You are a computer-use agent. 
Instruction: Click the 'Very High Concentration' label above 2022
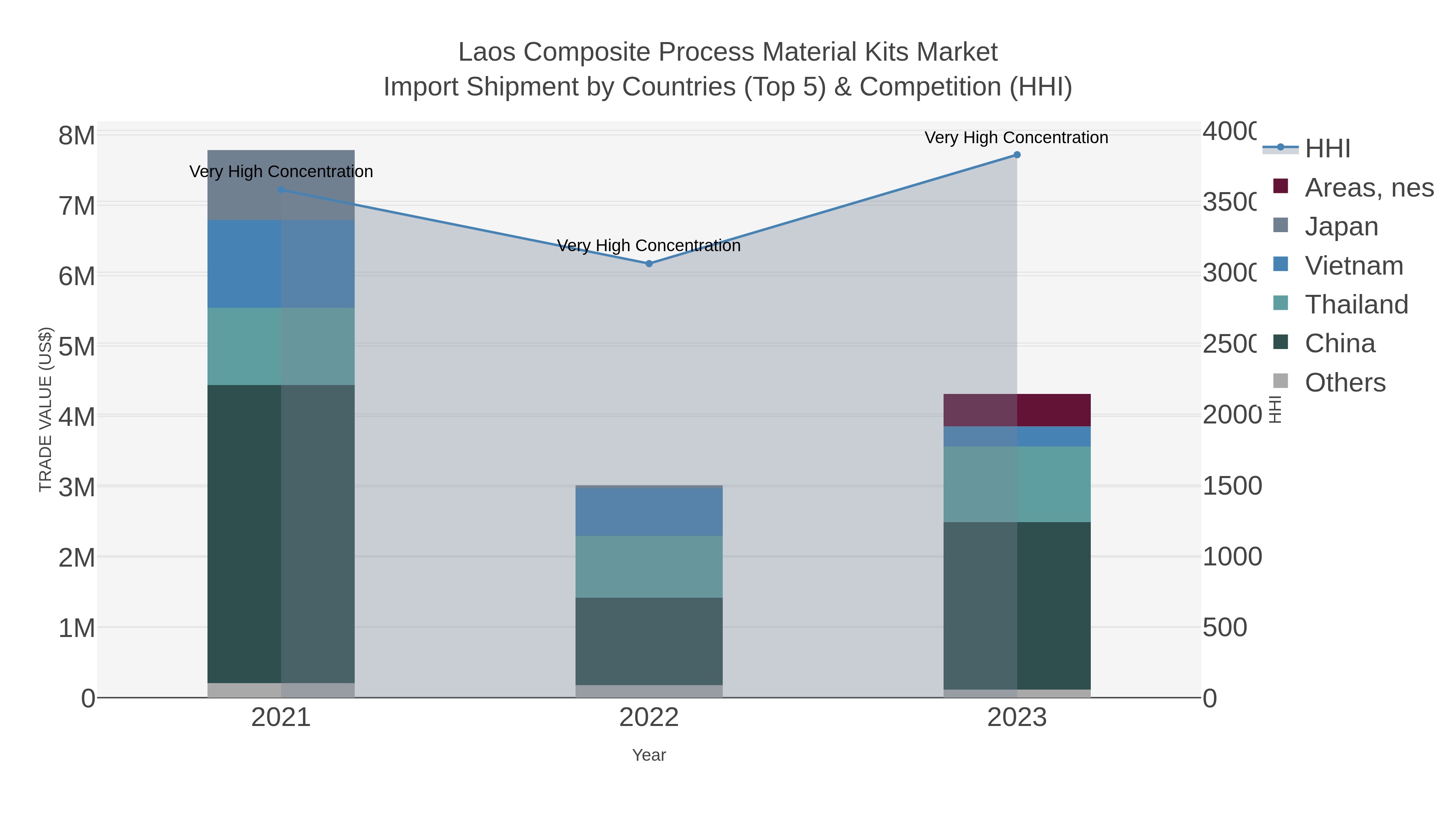(x=649, y=246)
